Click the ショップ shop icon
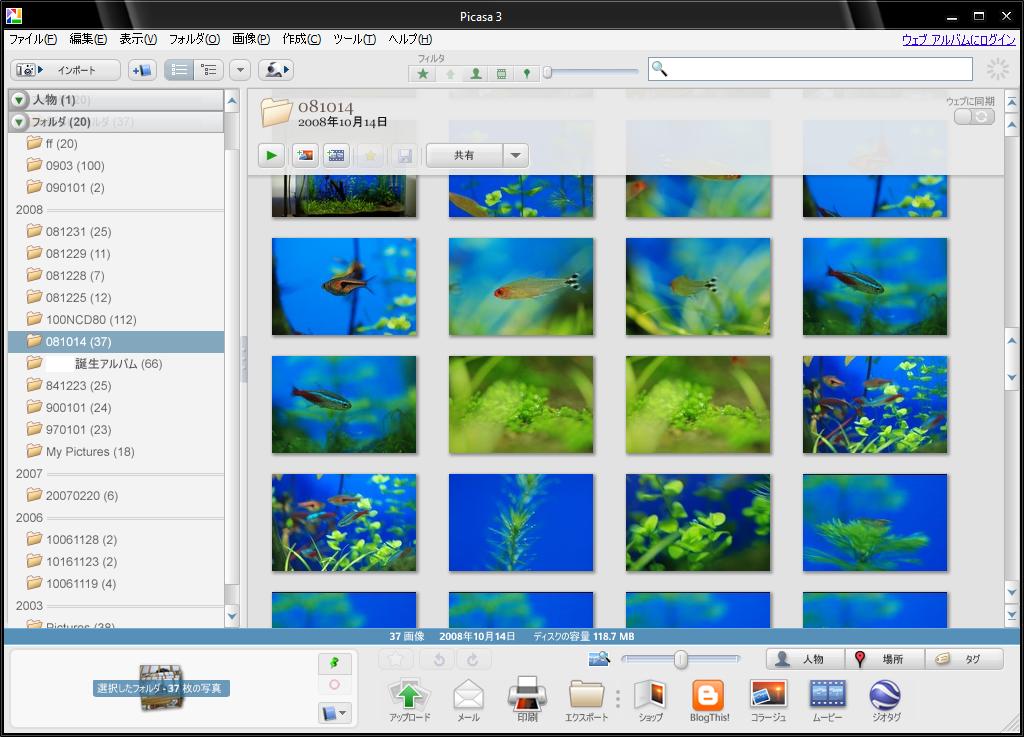The height and width of the screenshot is (737, 1024). coord(650,699)
